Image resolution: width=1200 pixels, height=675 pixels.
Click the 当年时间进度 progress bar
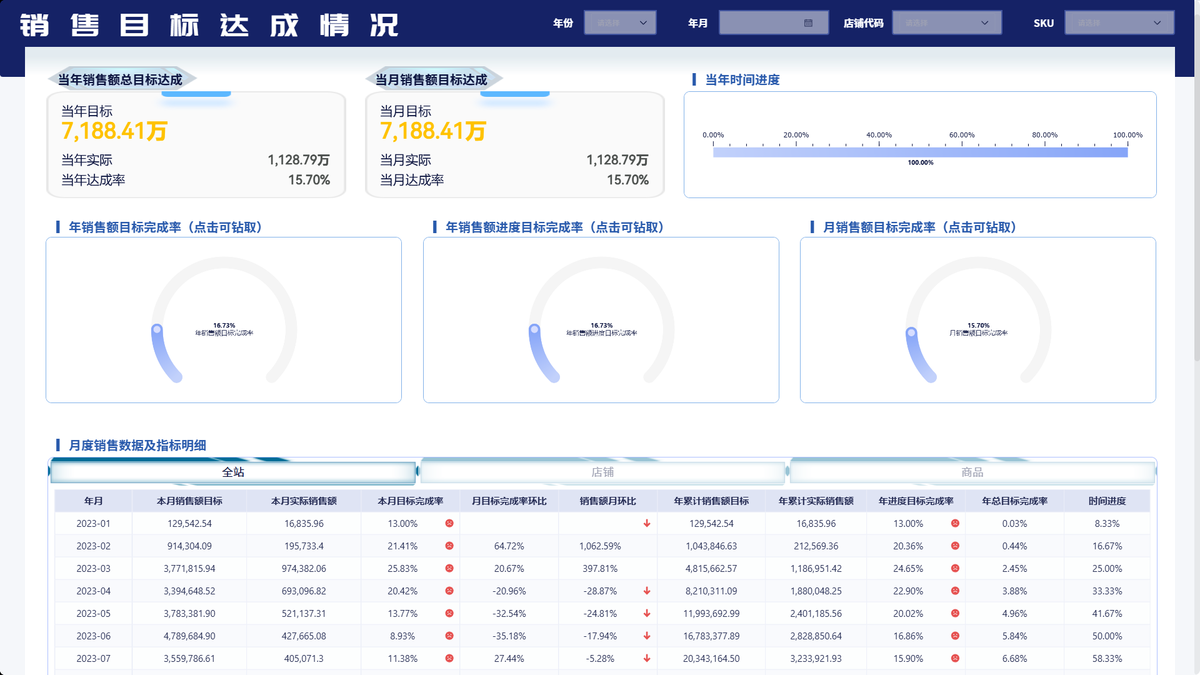point(920,152)
